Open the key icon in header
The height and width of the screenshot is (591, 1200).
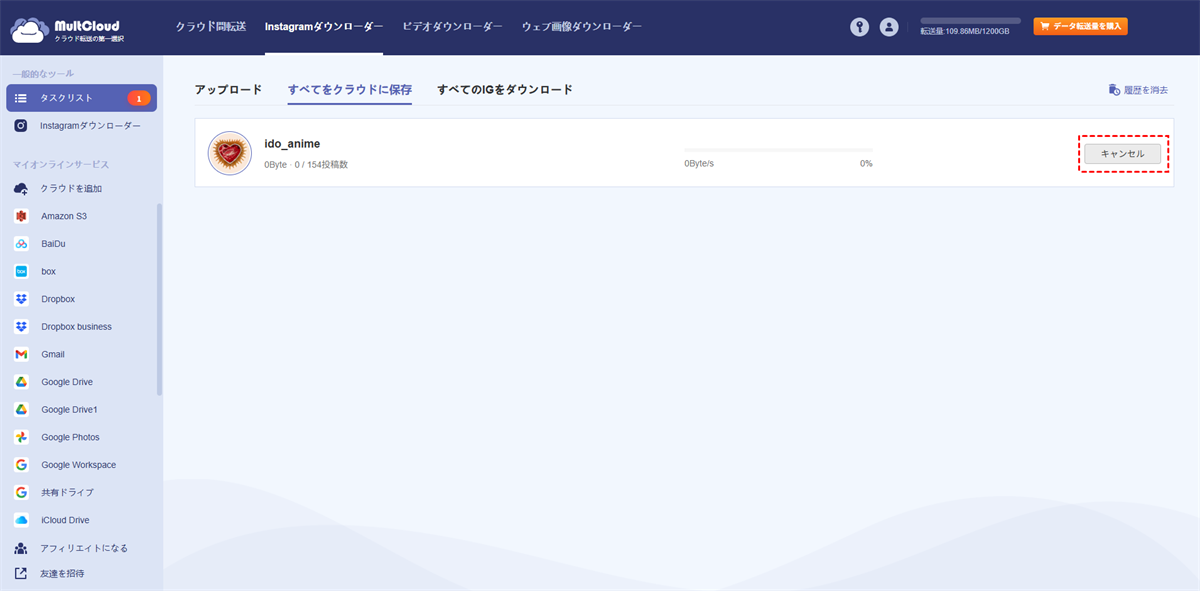coord(859,27)
